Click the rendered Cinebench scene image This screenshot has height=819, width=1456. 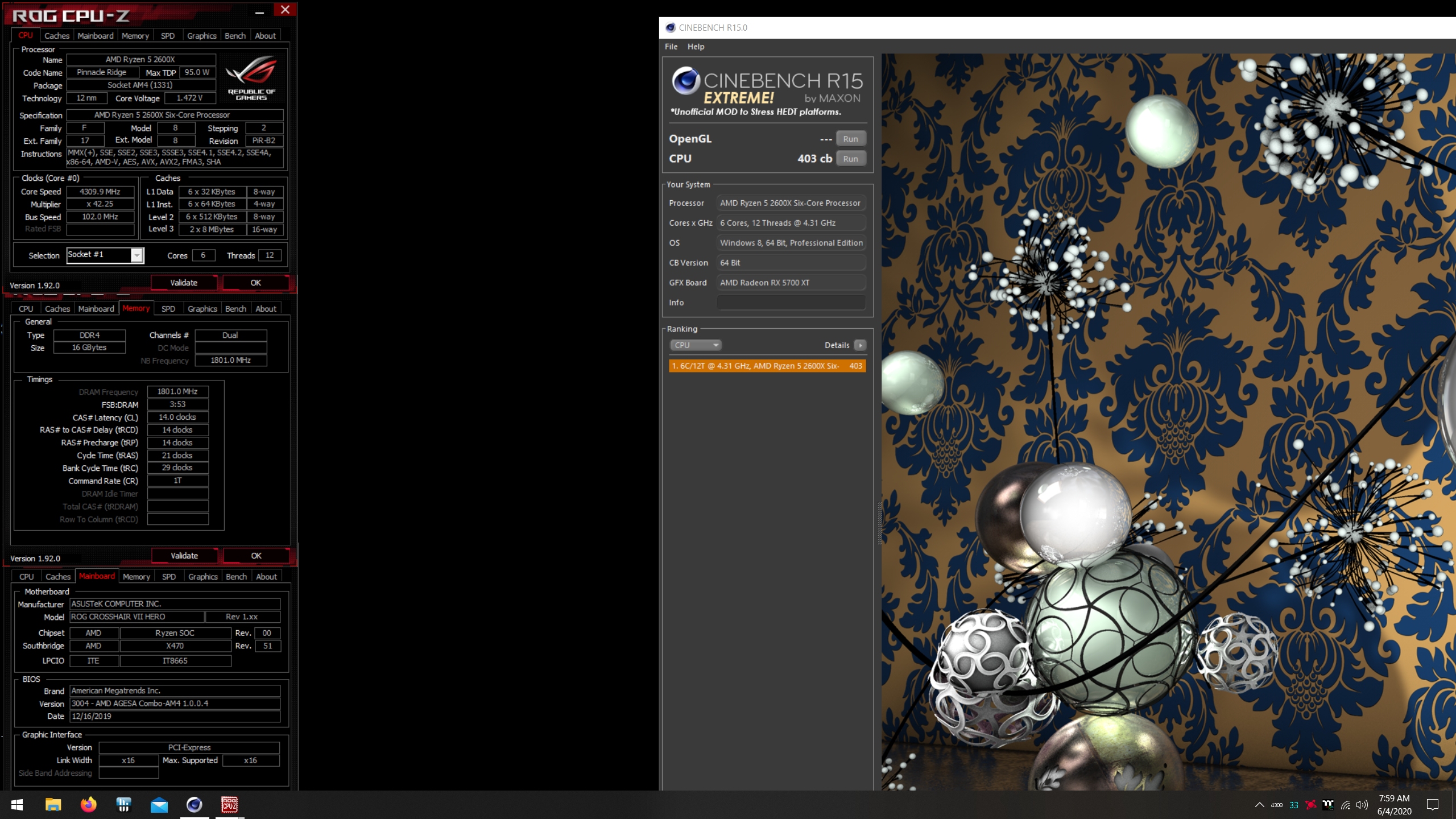(x=1169, y=421)
